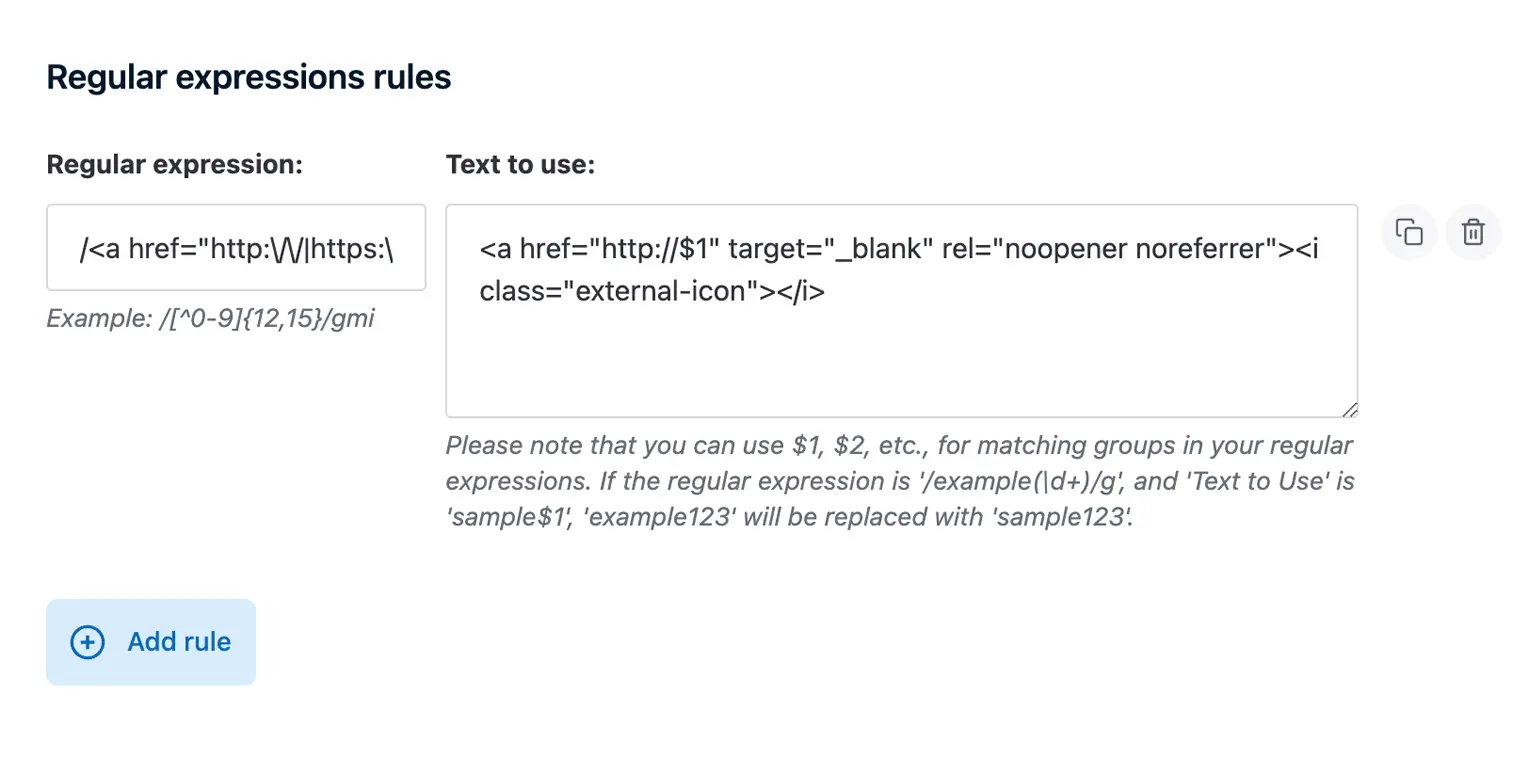Screen dimensions: 1536x767
Task: Click inside the Regular expression input field
Action: (236, 247)
